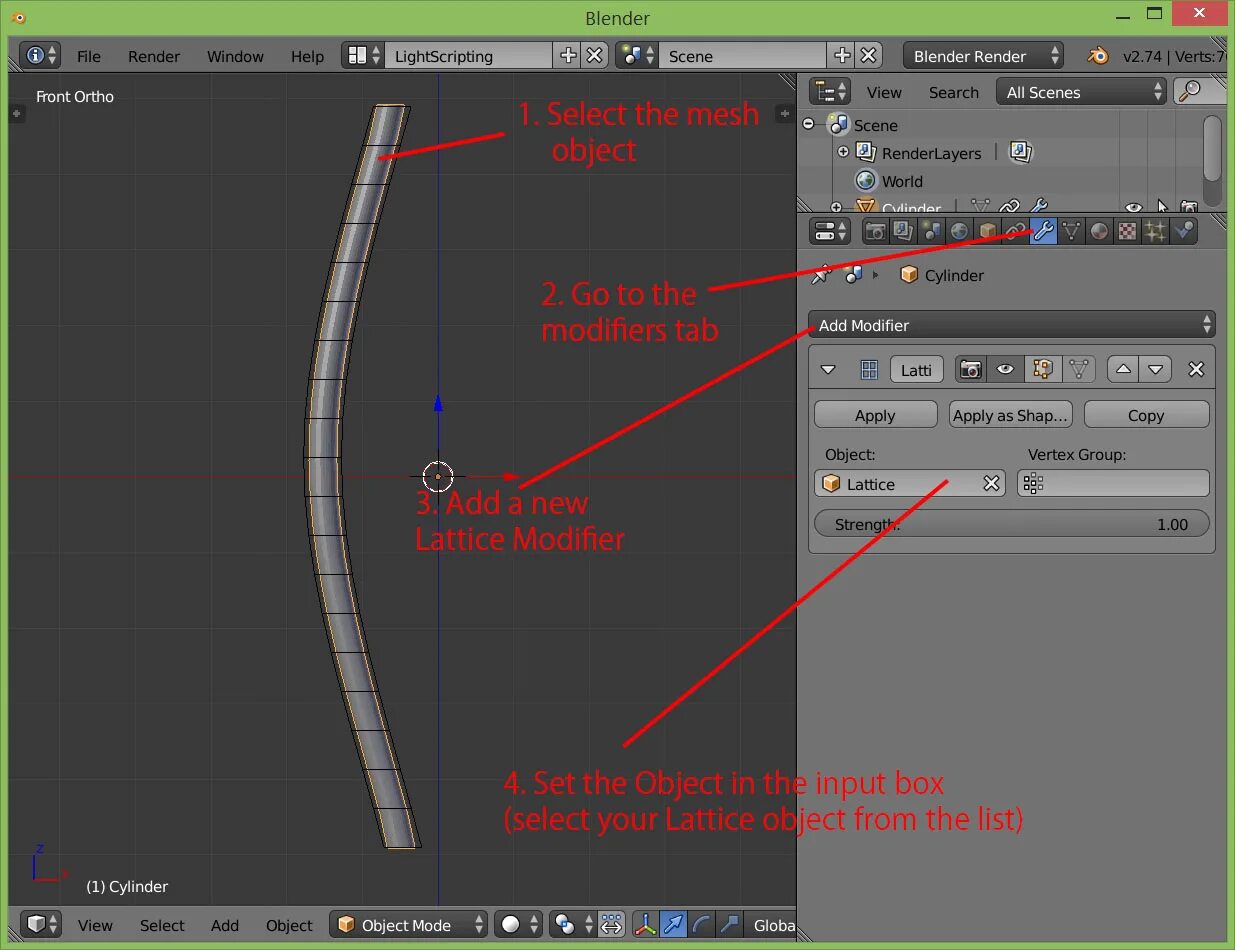
Task: Click the pin icon in properties context row
Action: (x=822, y=274)
